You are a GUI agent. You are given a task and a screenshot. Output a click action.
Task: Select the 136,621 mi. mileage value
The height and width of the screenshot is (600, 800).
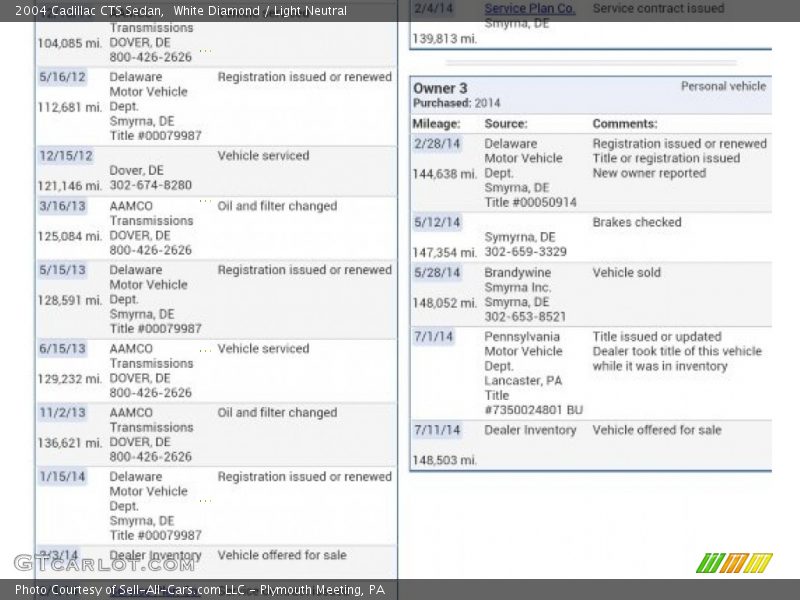[x=69, y=443]
